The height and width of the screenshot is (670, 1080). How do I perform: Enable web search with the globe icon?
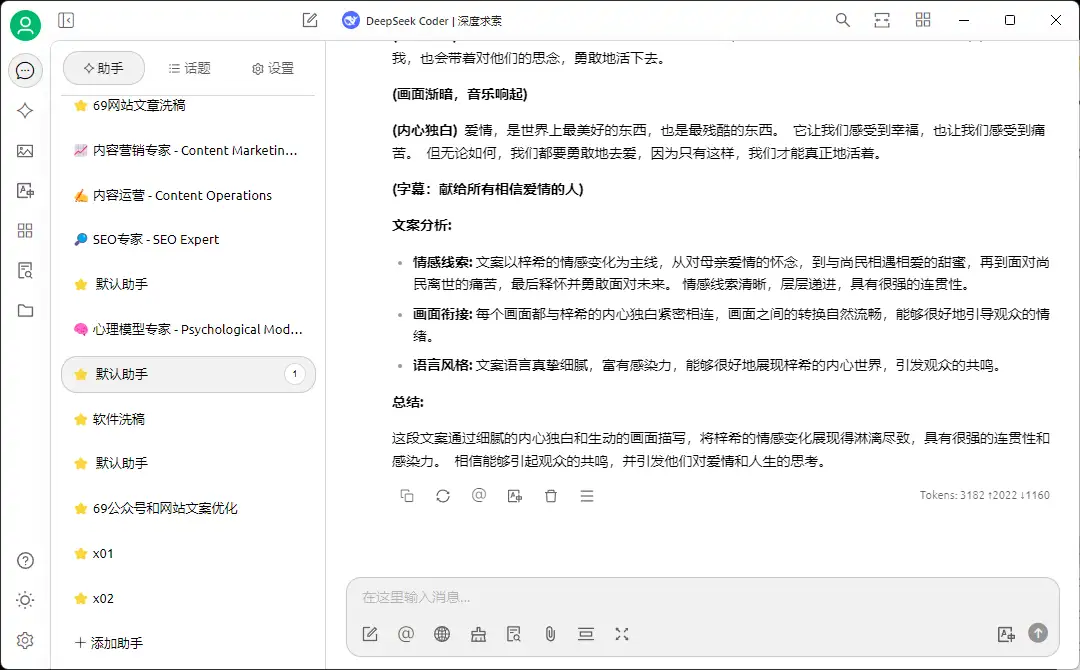(x=442, y=633)
